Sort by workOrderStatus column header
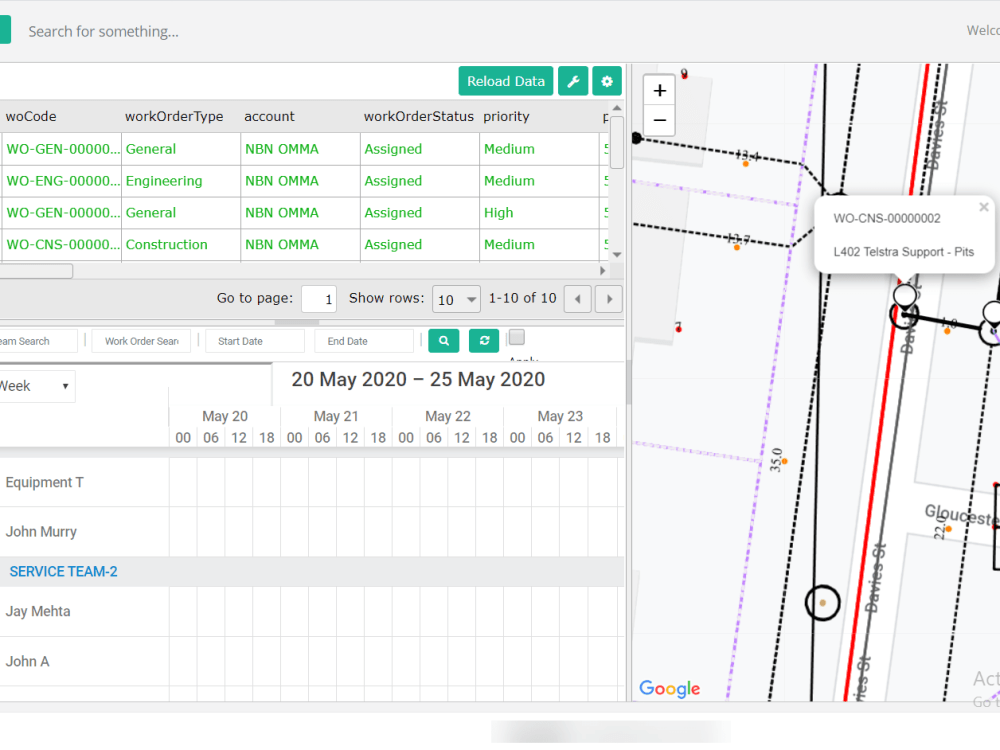1000x750 pixels. pyautogui.click(x=418, y=117)
